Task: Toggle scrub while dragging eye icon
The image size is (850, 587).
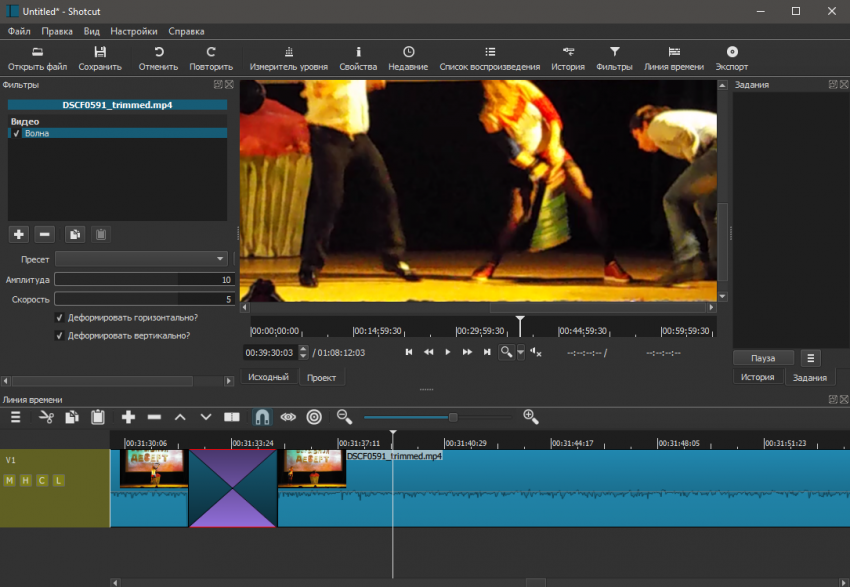Action: (x=288, y=417)
